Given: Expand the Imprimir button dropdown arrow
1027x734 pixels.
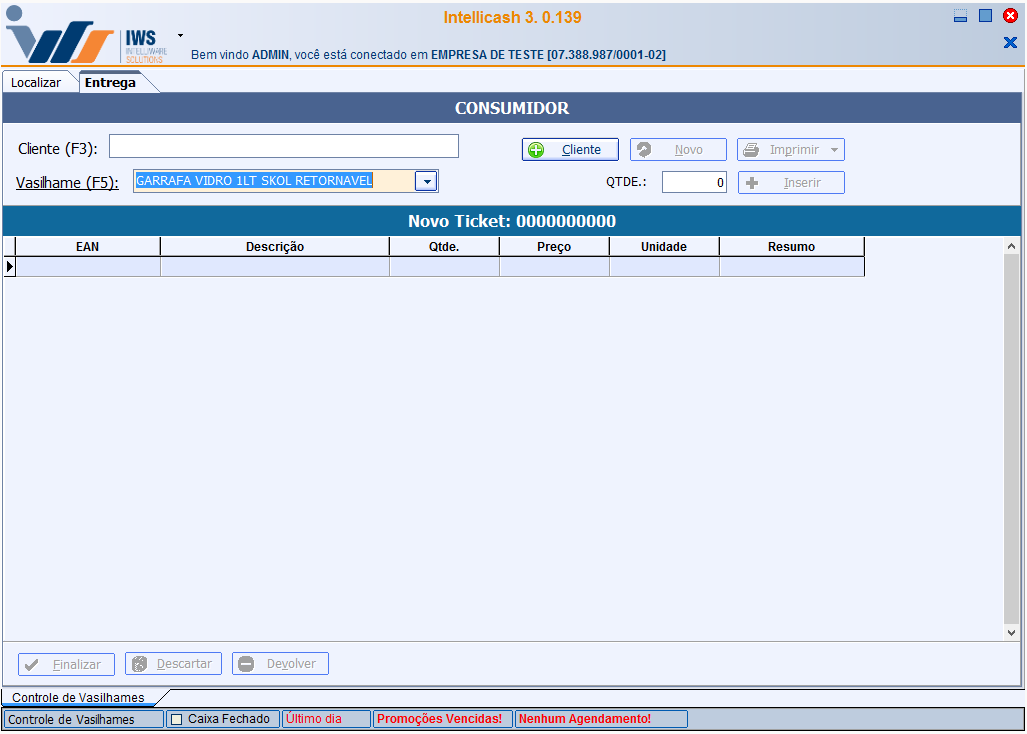Looking at the screenshot, I should (x=834, y=150).
